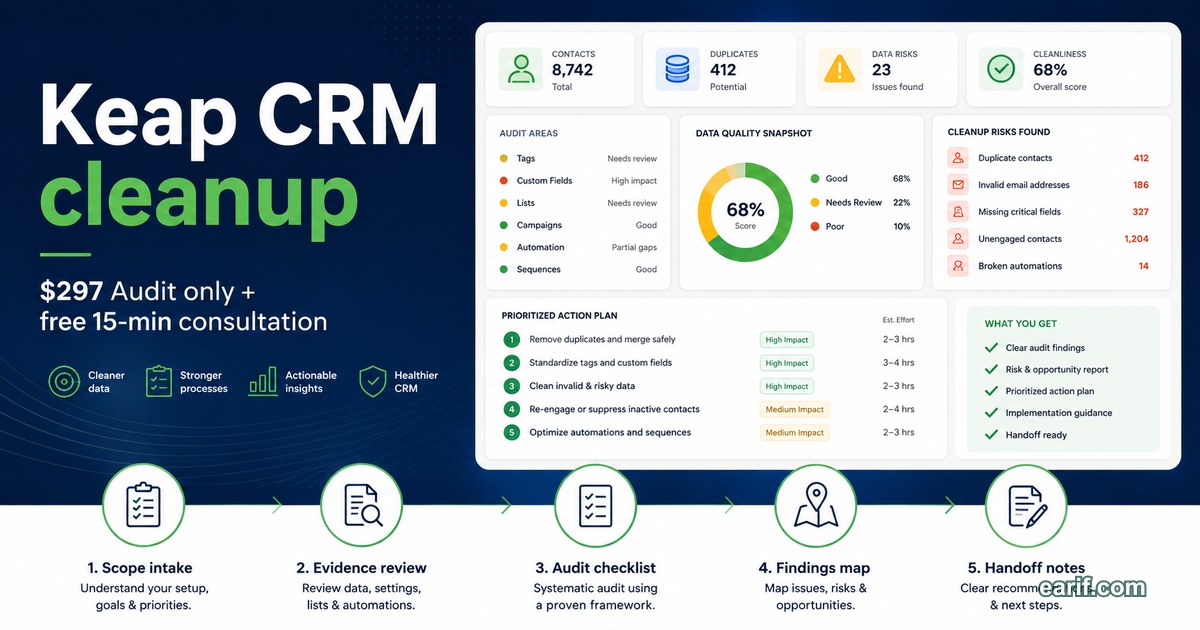Click the Prioritized Action Plan heading
The width and height of the screenshot is (1200, 630).
559,316
